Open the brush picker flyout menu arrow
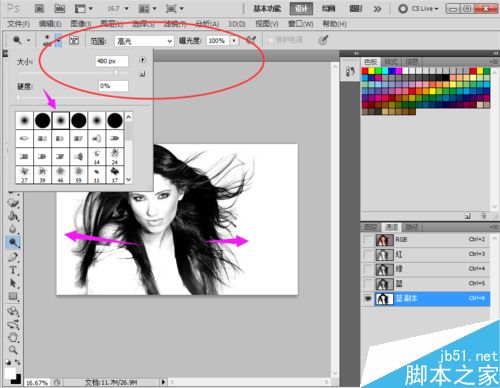 coord(143,60)
